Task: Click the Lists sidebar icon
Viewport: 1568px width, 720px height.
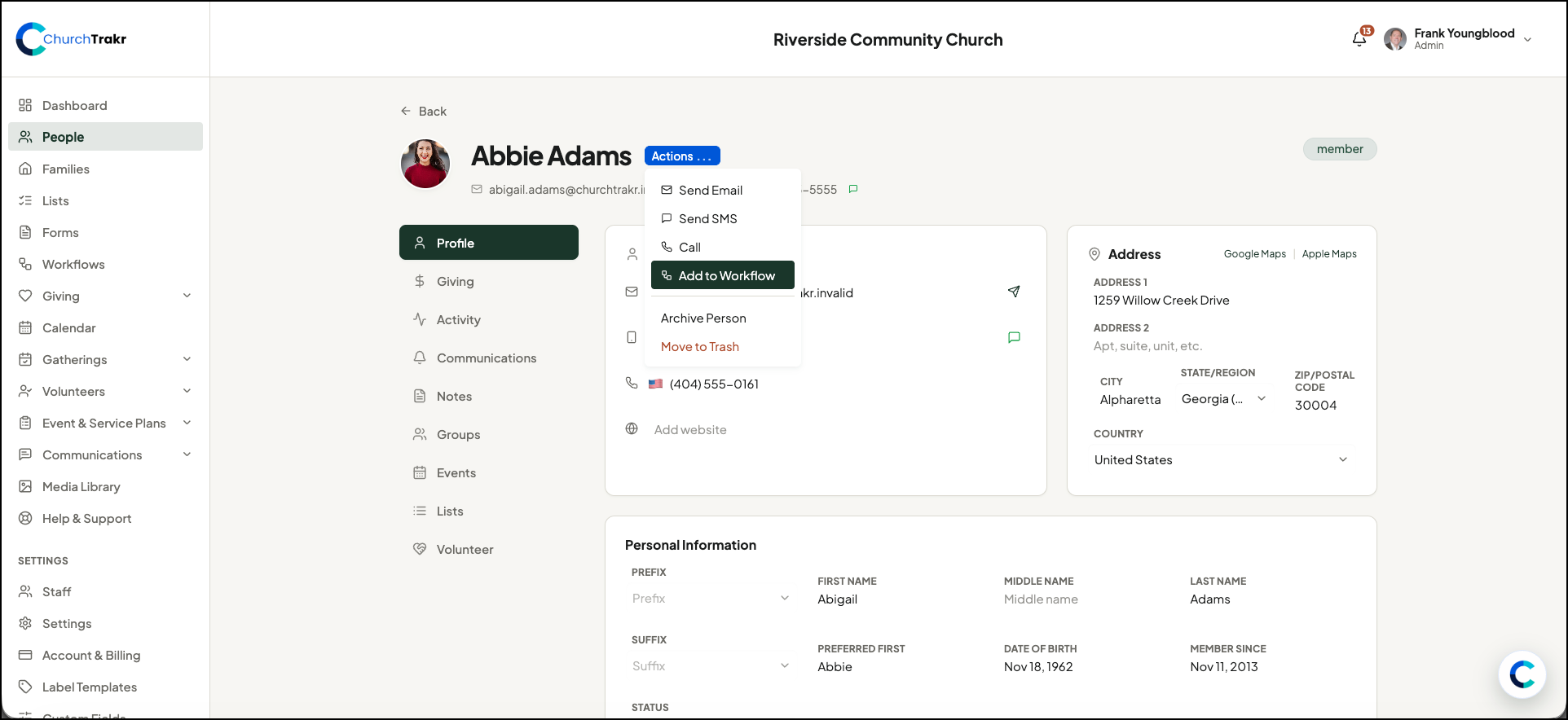Action: 25,200
